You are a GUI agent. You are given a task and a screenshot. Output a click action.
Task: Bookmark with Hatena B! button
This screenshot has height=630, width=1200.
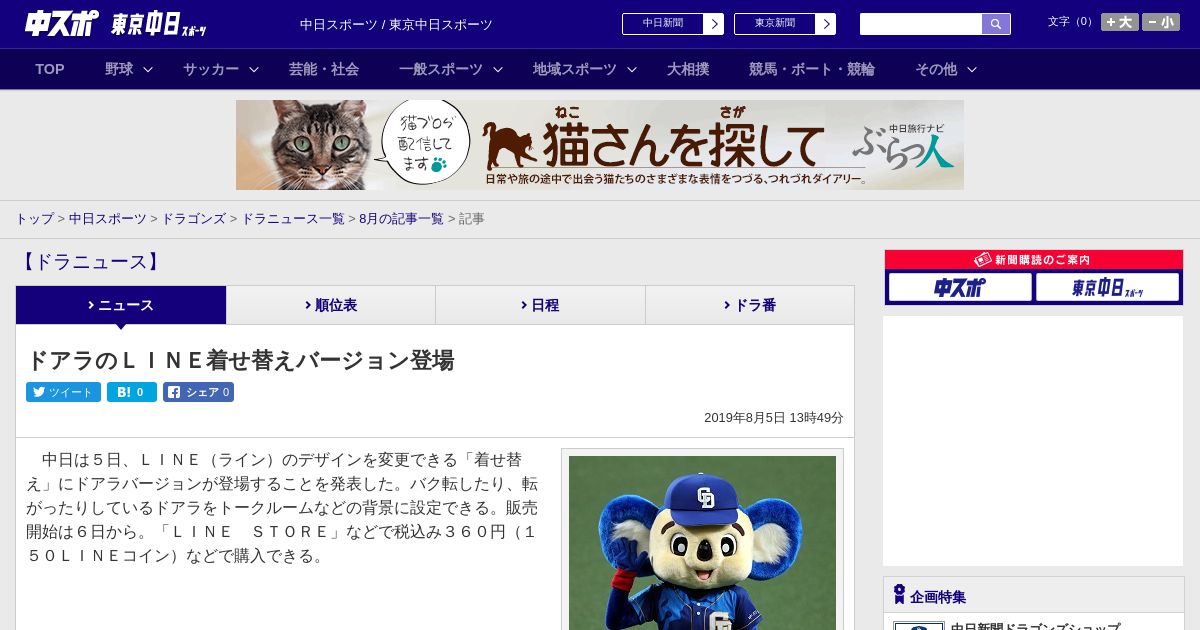tap(132, 392)
